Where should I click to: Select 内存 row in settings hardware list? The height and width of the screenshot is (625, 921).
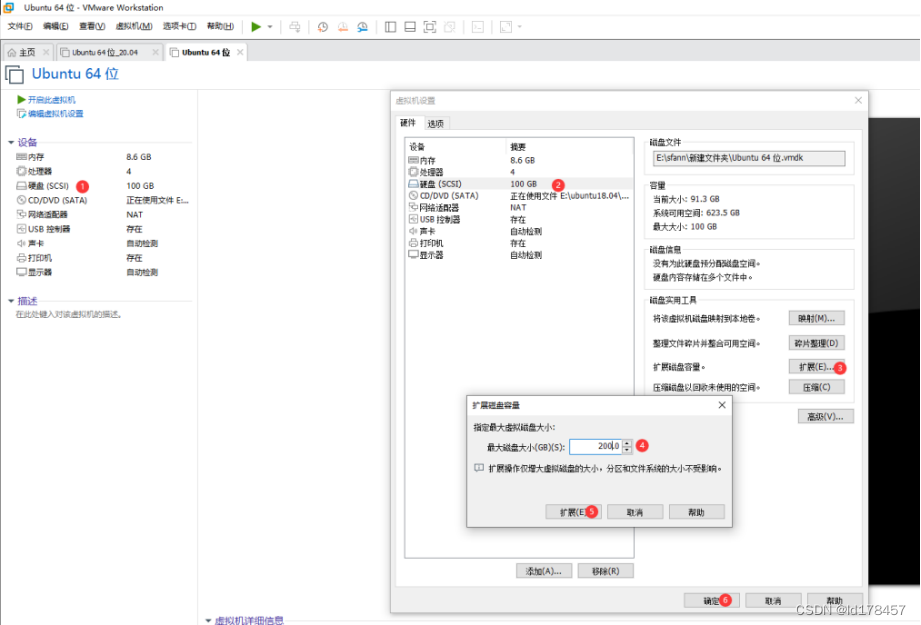pyautogui.click(x=519, y=160)
